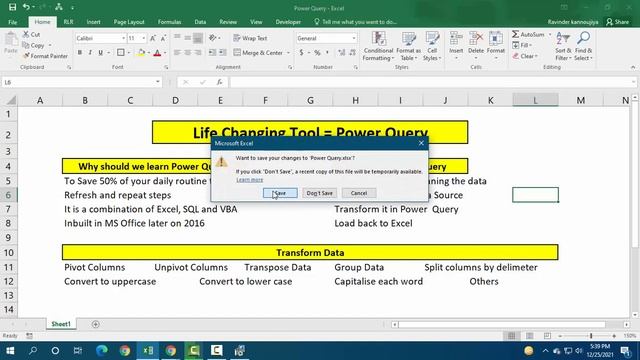This screenshot has width=640, height=360.
Task: Switch to the Developer tab
Action: pos(288,22)
